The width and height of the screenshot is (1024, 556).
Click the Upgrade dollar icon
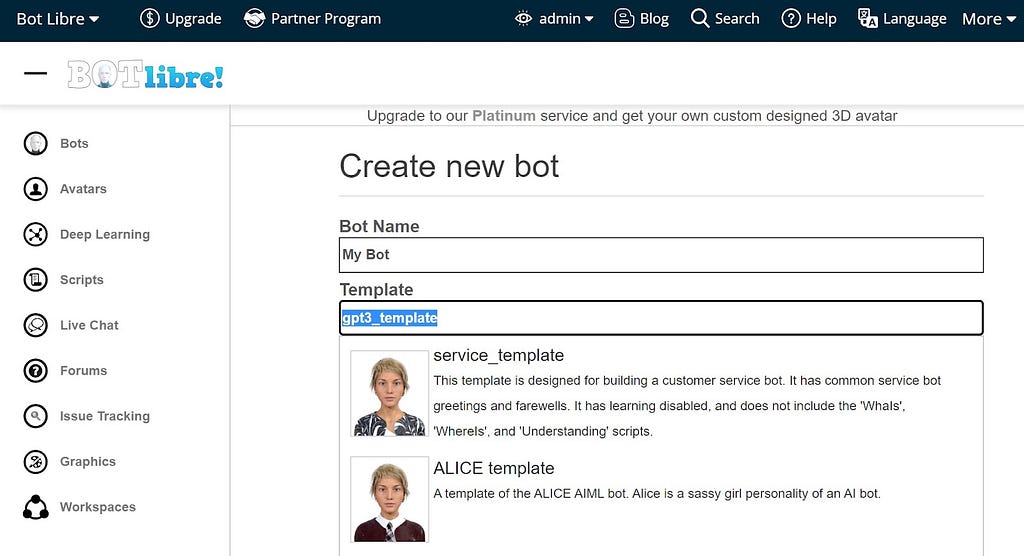tap(150, 18)
